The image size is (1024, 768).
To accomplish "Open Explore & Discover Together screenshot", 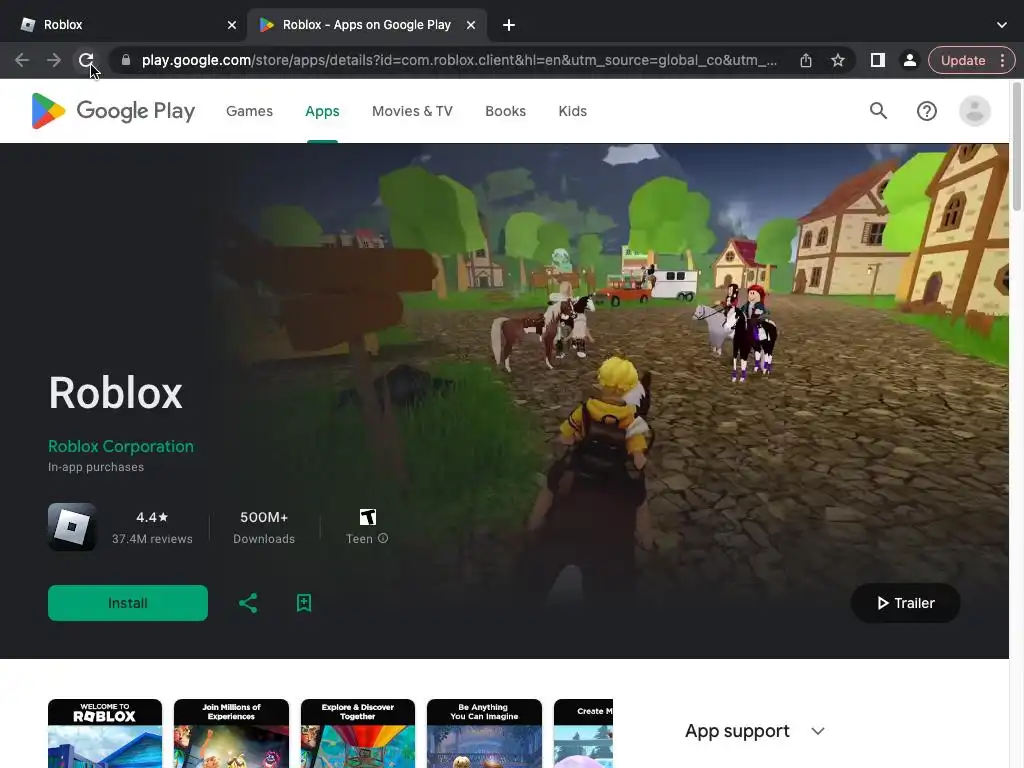I will (x=358, y=733).
